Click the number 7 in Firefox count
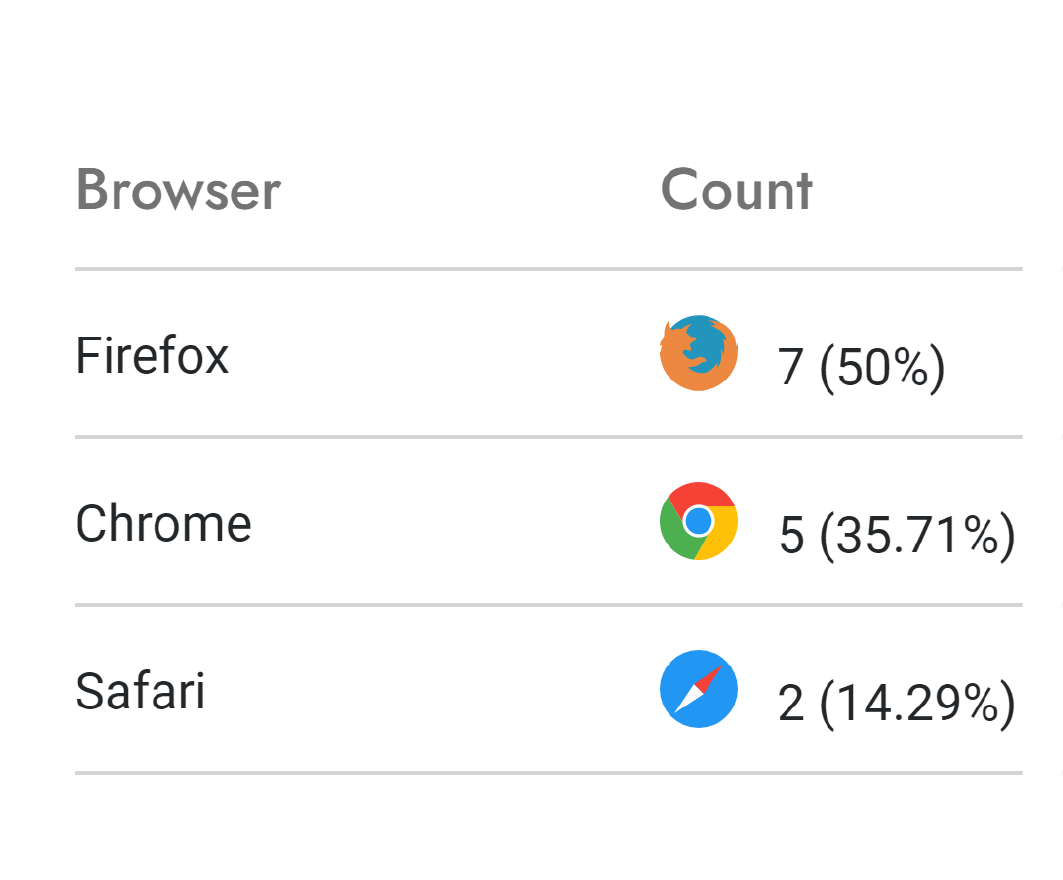The width and height of the screenshot is (1063, 880). (x=790, y=368)
